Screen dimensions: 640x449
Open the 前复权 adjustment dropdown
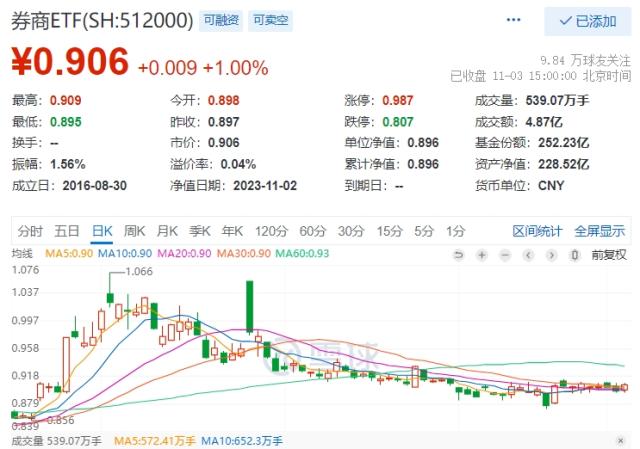(x=609, y=255)
